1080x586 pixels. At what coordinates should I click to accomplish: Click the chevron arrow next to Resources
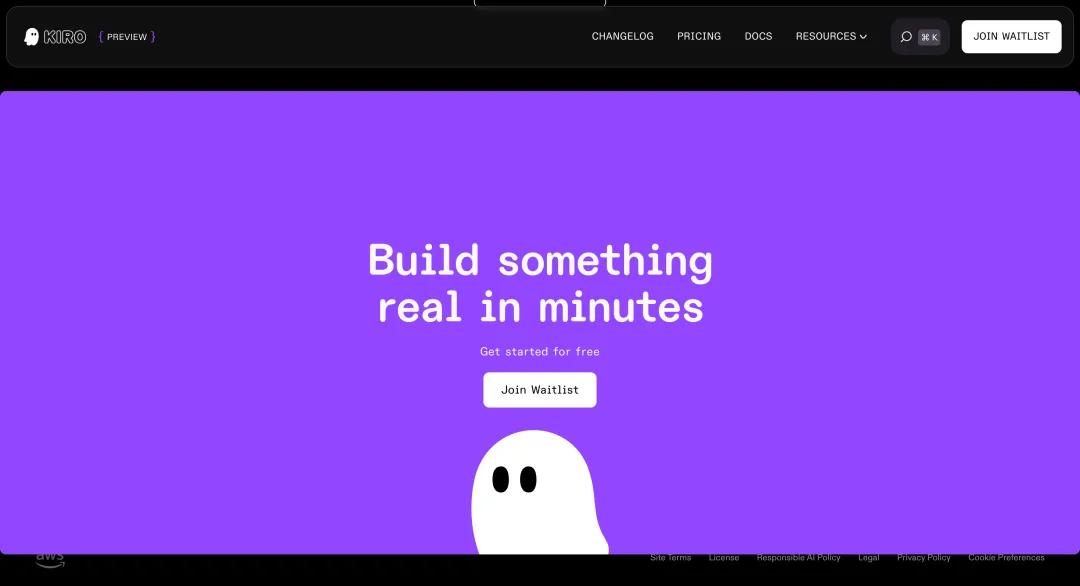[x=863, y=37]
